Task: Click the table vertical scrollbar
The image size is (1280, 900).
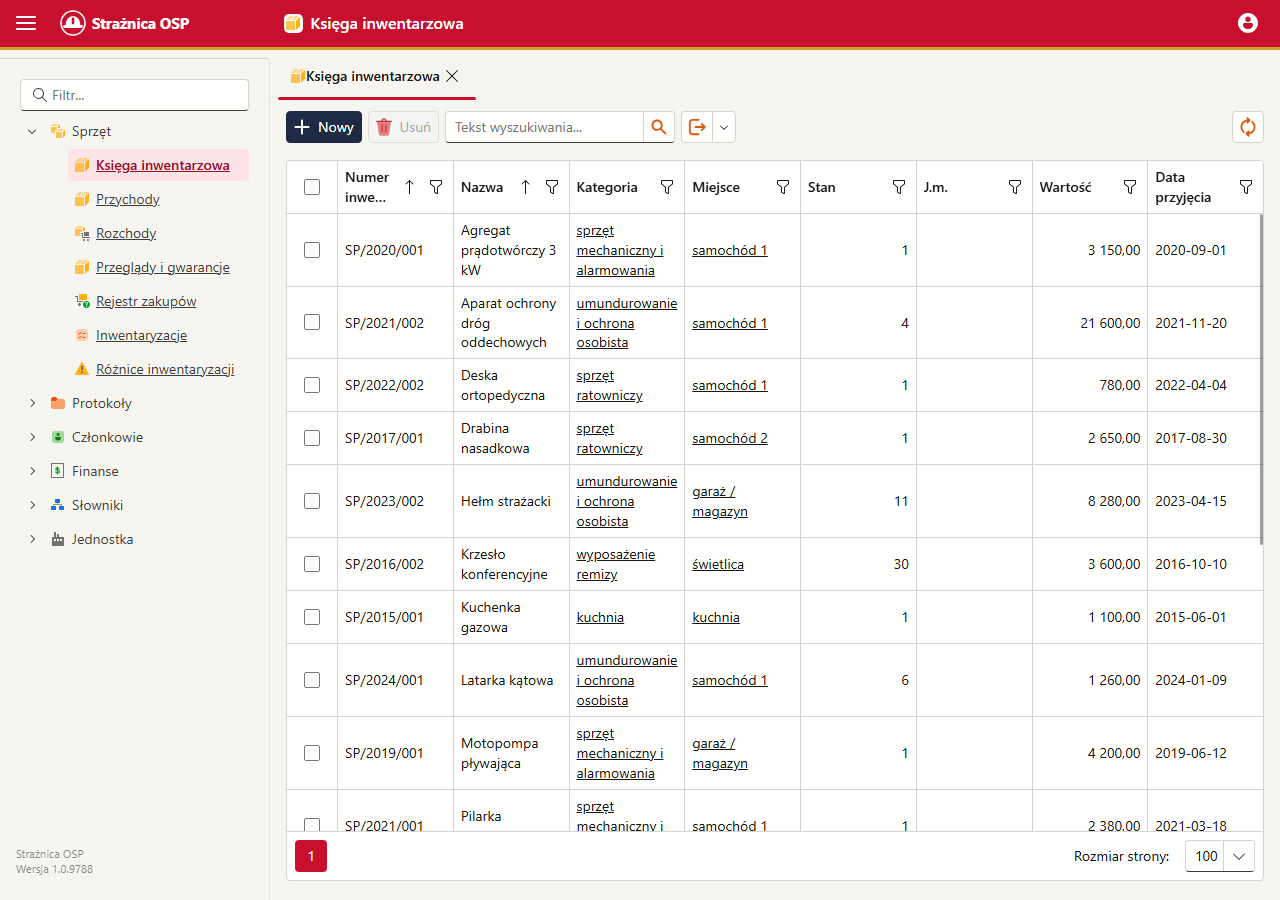Action: pos(1260,380)
